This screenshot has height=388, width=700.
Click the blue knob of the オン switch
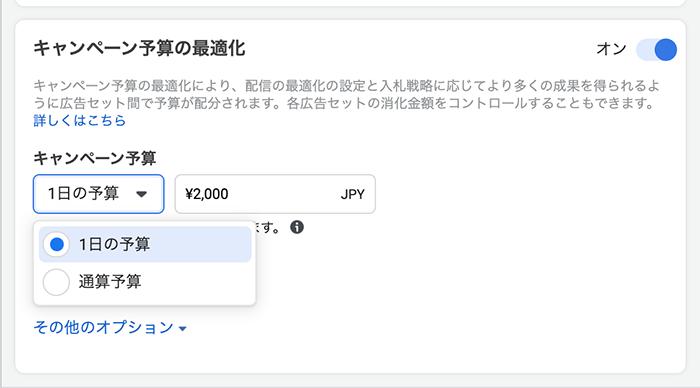point(665,50)
